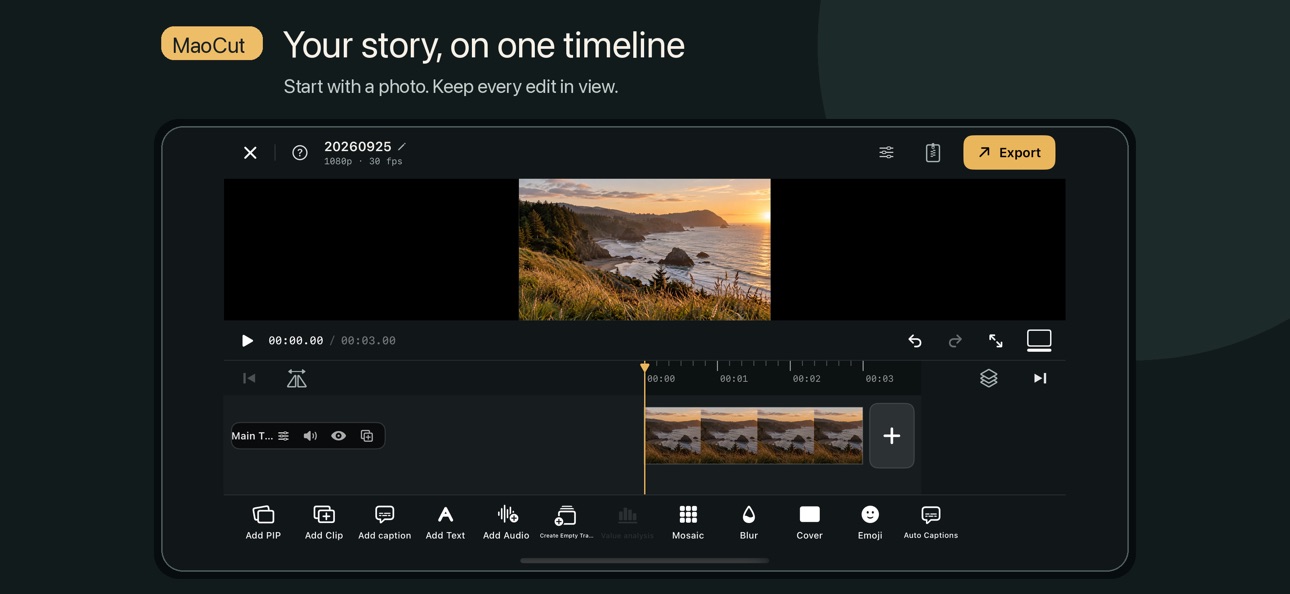Open the layers stack icon
The width and height of the screenshot is (1290, 594).
click(989, 378)
